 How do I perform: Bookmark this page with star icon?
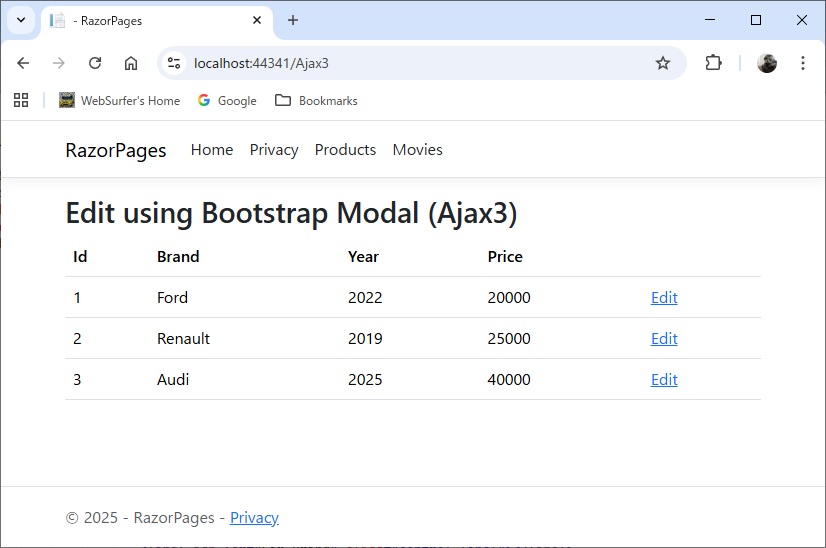(x=662, y=63)
